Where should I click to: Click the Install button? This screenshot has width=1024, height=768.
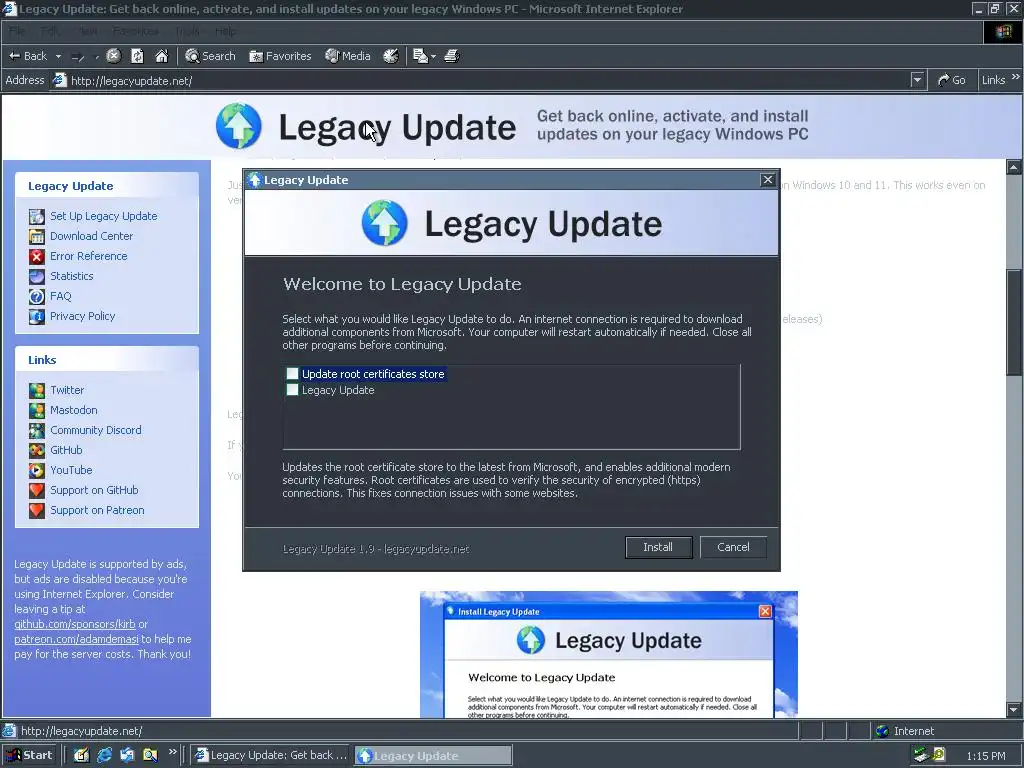pyautogui.click(x=658, y=547)
